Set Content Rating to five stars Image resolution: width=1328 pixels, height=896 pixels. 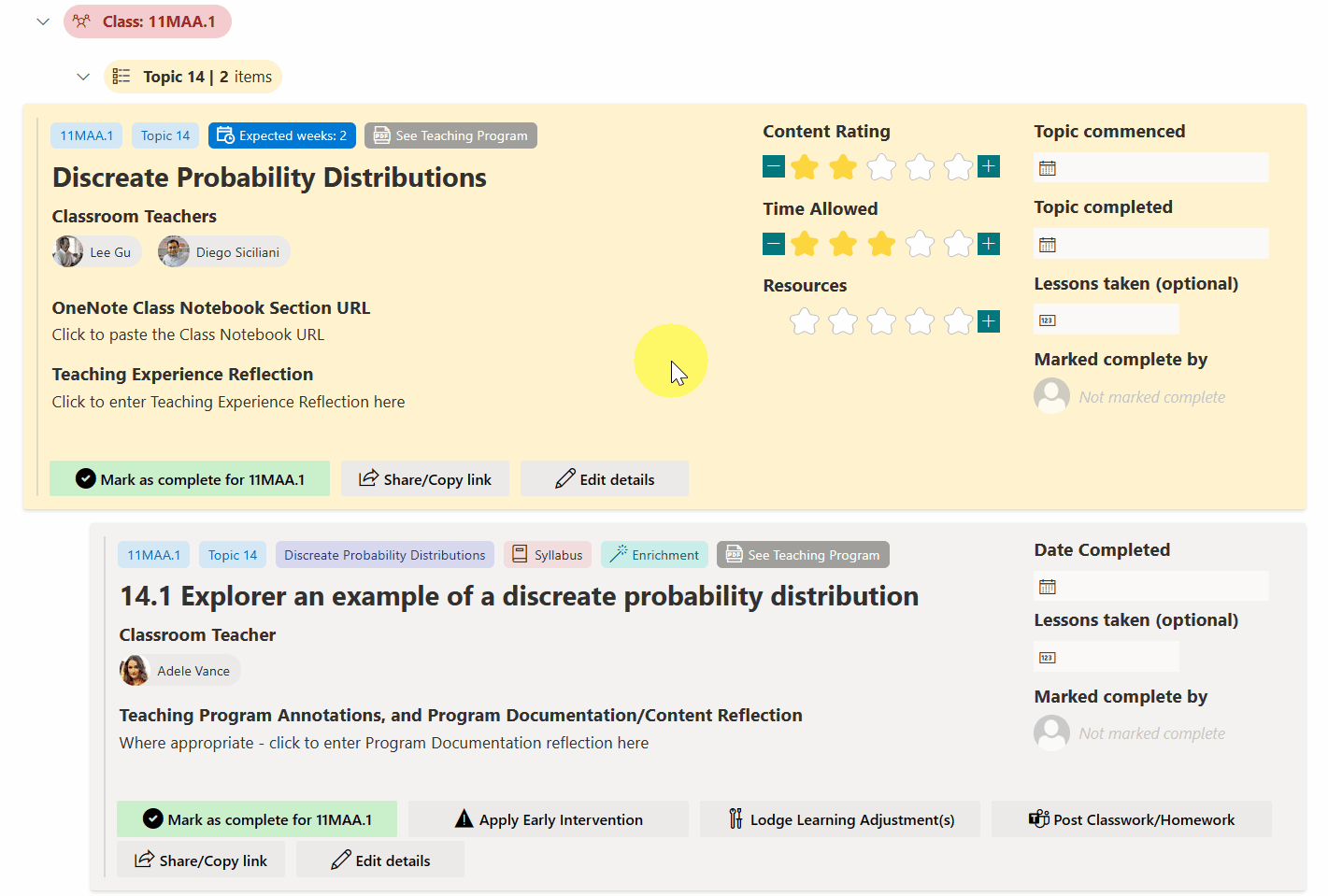click(x=958, y=167)
